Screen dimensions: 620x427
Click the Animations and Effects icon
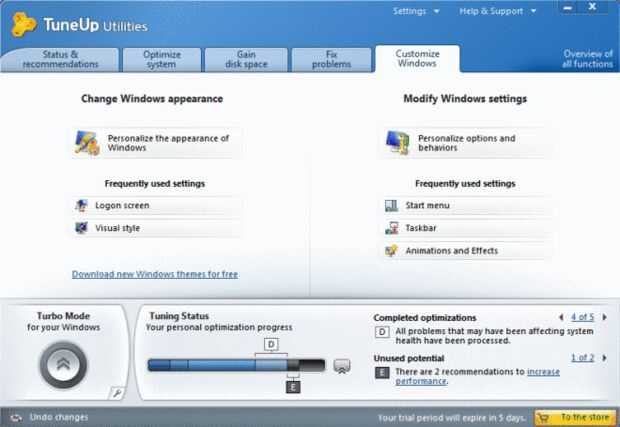[391, 251]
